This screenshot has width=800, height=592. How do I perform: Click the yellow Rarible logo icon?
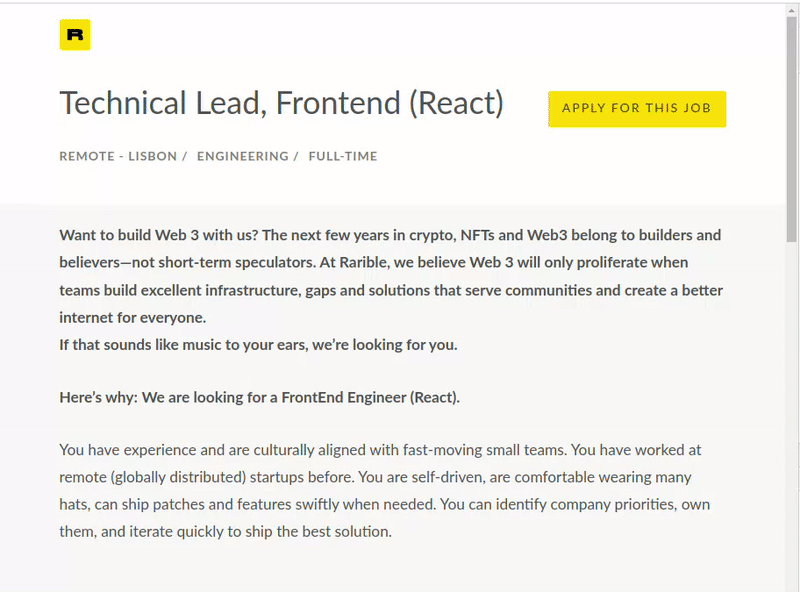point(75,35)
